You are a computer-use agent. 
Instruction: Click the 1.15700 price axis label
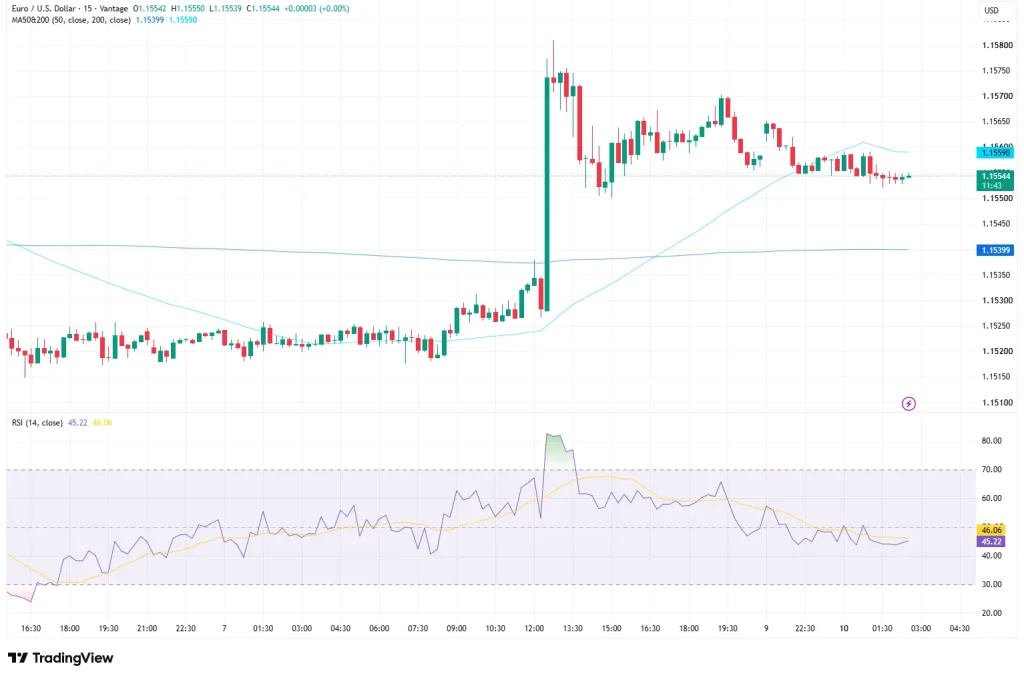pyautogui.click(x=997, y=96)
